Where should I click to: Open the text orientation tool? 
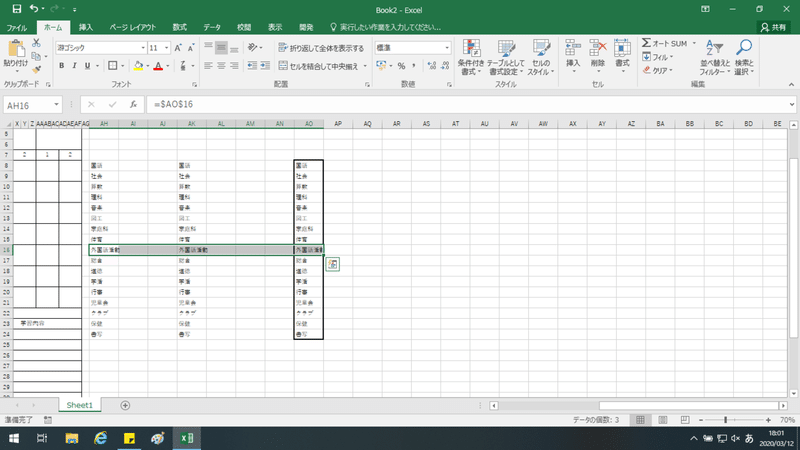254,48
